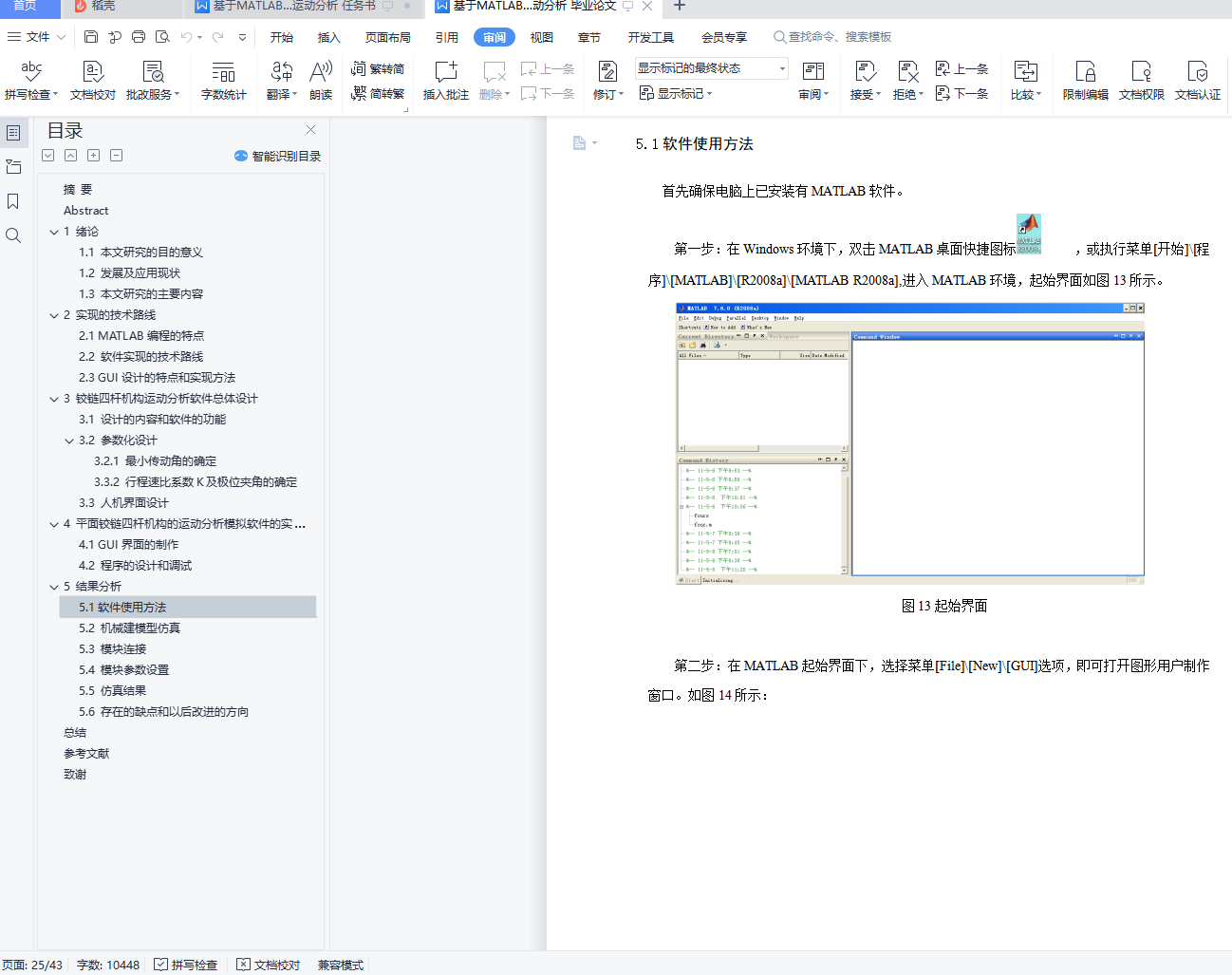Start 朗读 read aloud
The width and height of the screenshot is (1232, 975).
(321, 80)
